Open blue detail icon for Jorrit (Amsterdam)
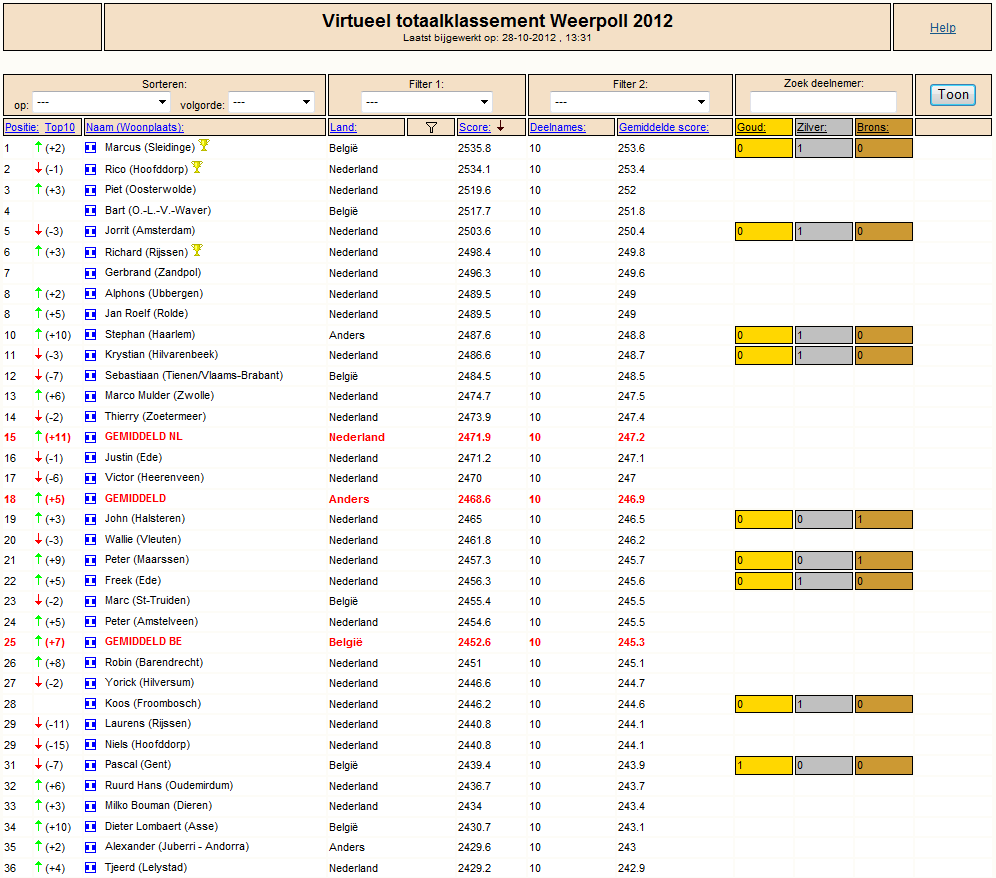 [x=91, y=231]
